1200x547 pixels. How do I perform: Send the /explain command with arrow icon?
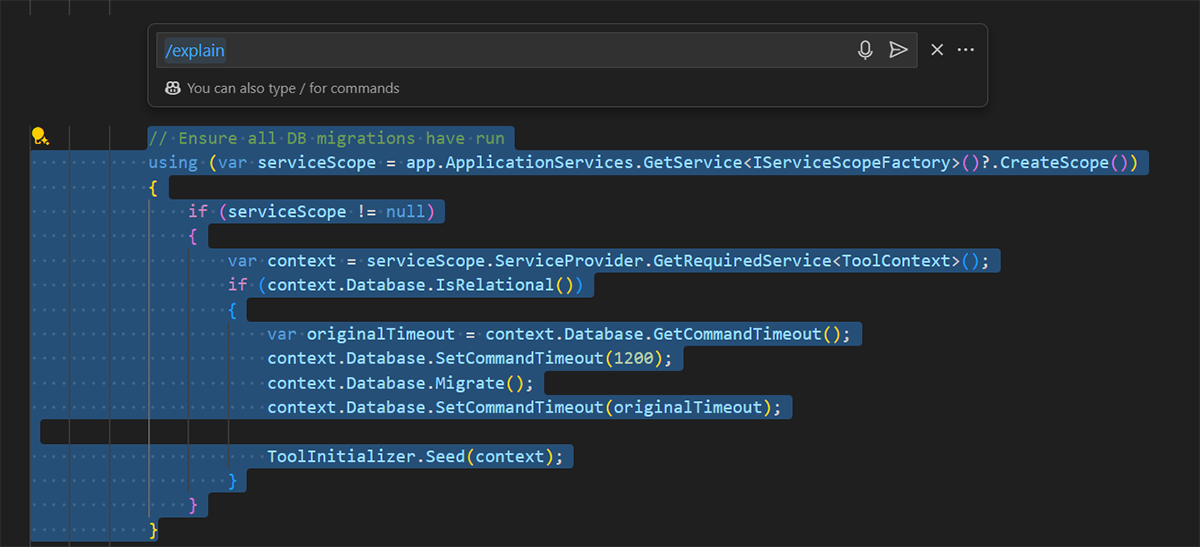click(x=898, y=50)
